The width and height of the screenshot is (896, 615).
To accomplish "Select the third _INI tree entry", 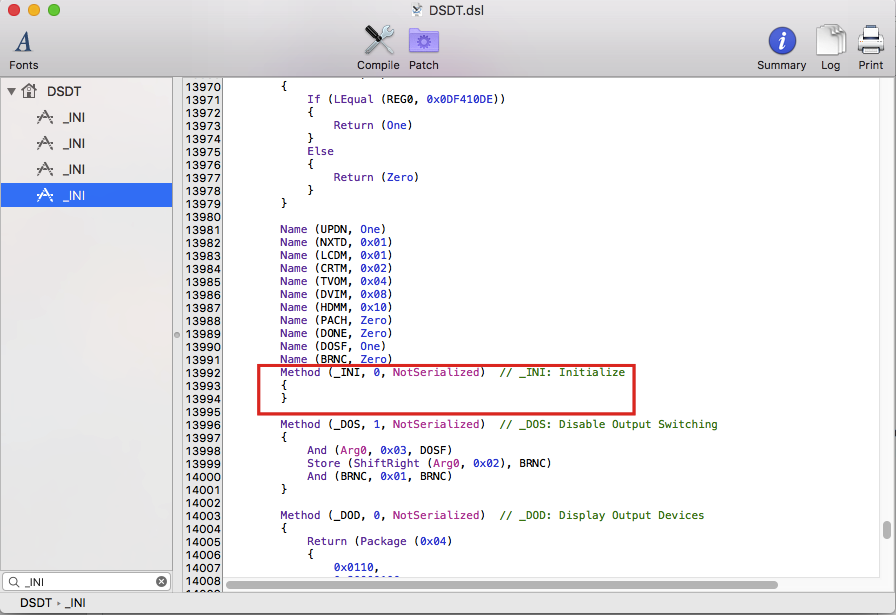I will point(73,169).
